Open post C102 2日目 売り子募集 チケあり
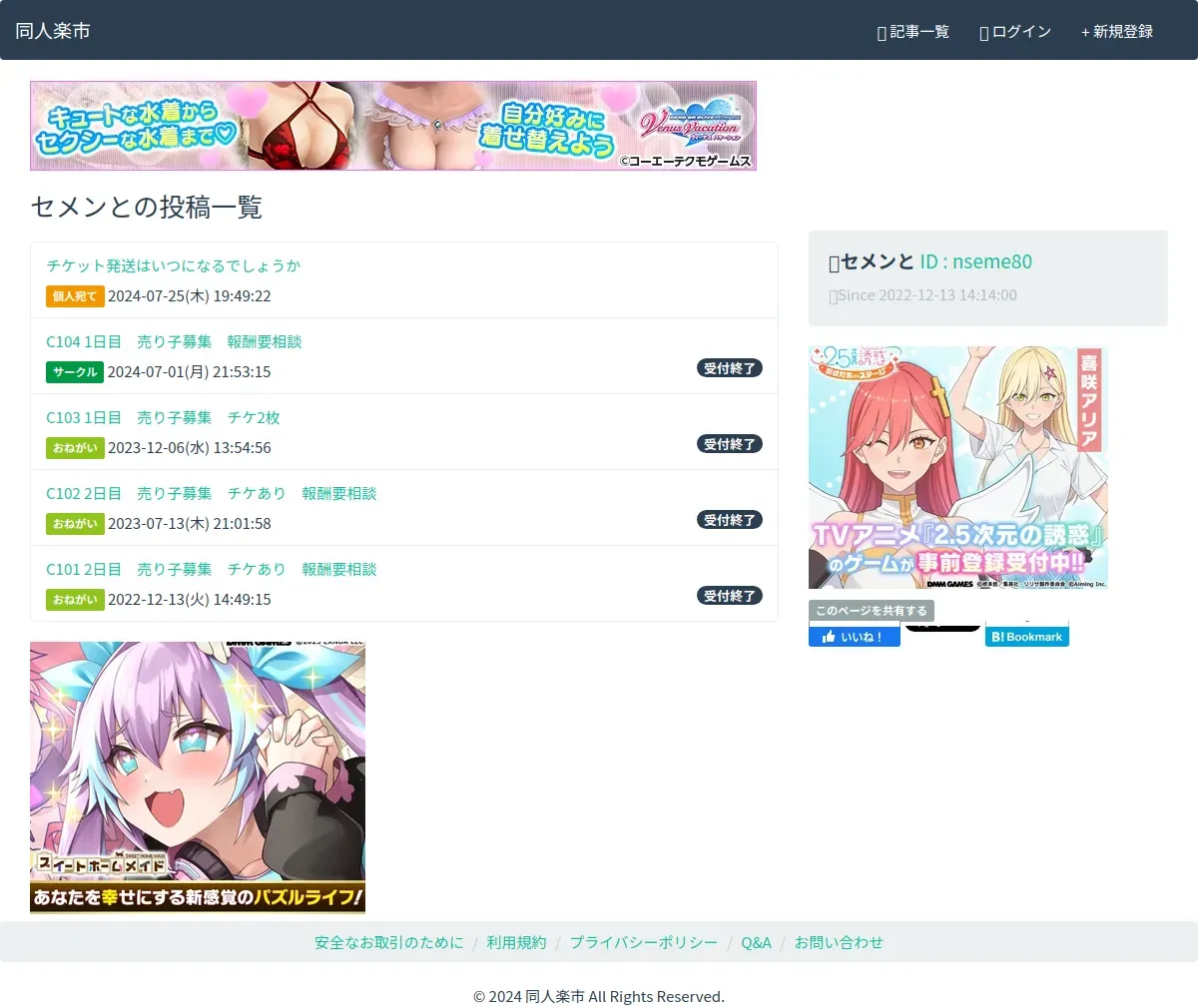This screenshot has height=1008, width=1198. 211,493
